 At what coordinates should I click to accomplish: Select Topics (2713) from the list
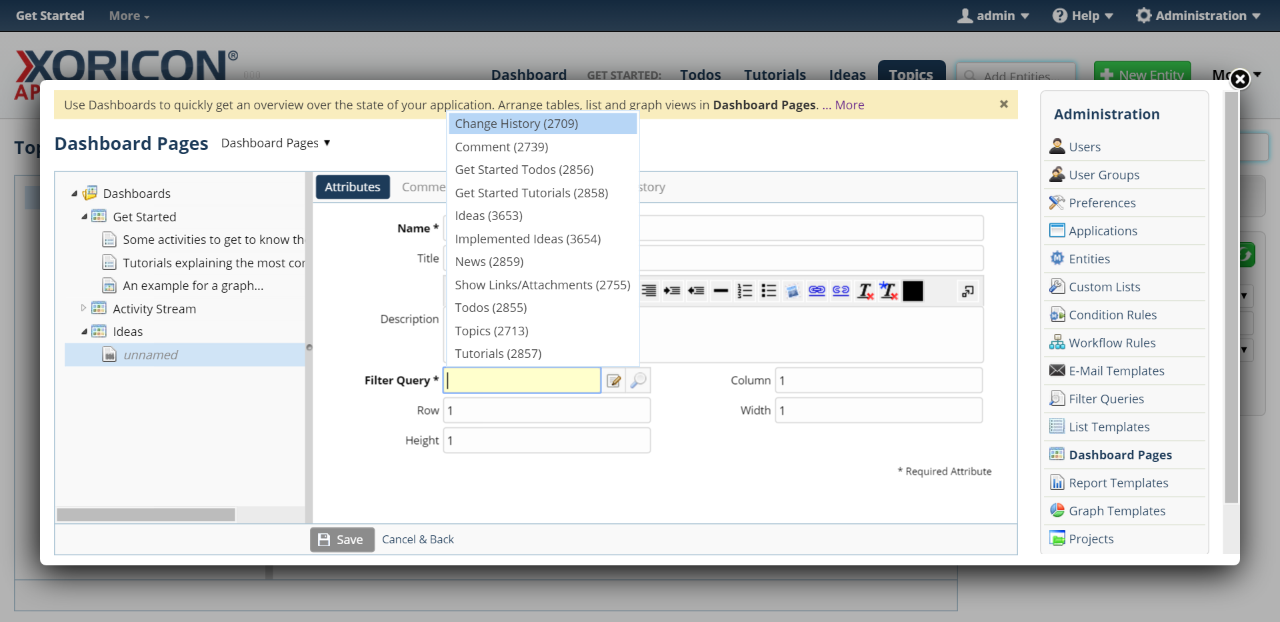(491, 331)
